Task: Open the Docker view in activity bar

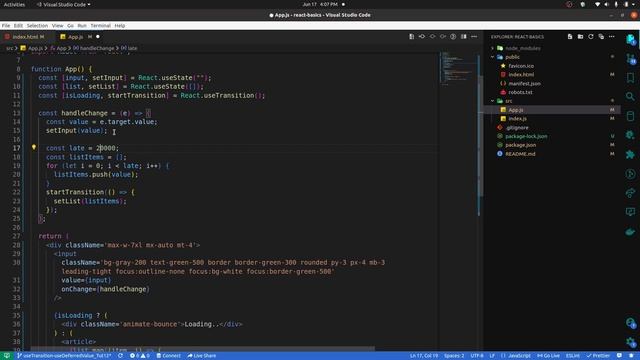Action: 631,231
